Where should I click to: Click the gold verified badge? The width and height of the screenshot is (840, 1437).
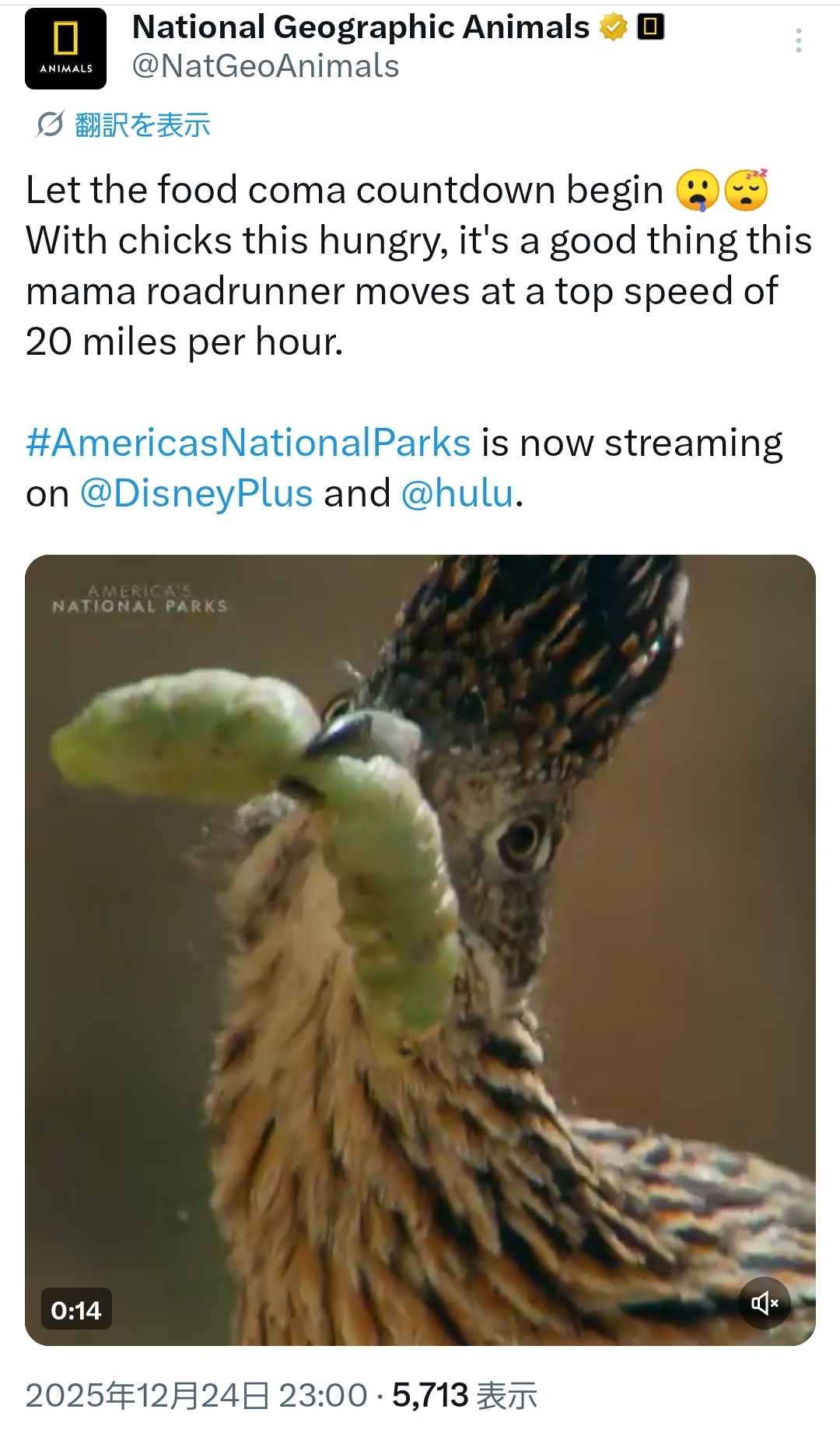(614, 28)
